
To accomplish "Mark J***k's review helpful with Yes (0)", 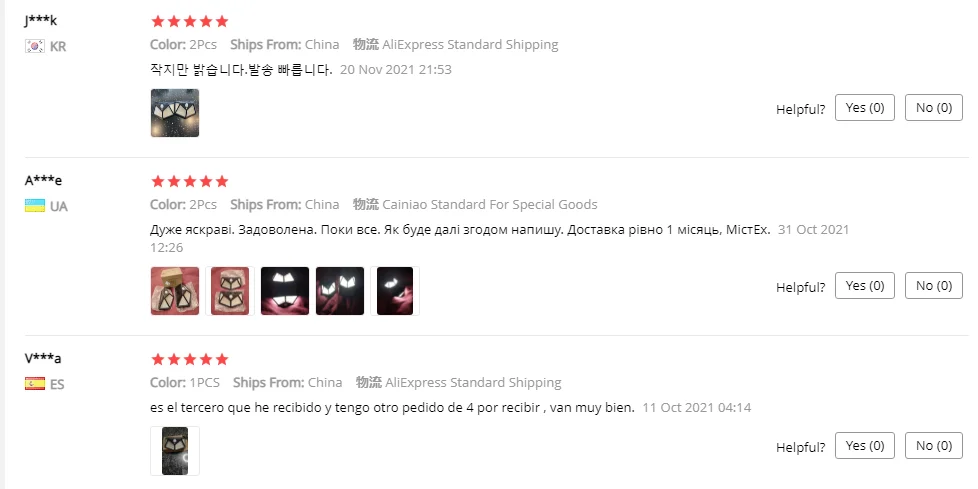I will pos(864,107).
